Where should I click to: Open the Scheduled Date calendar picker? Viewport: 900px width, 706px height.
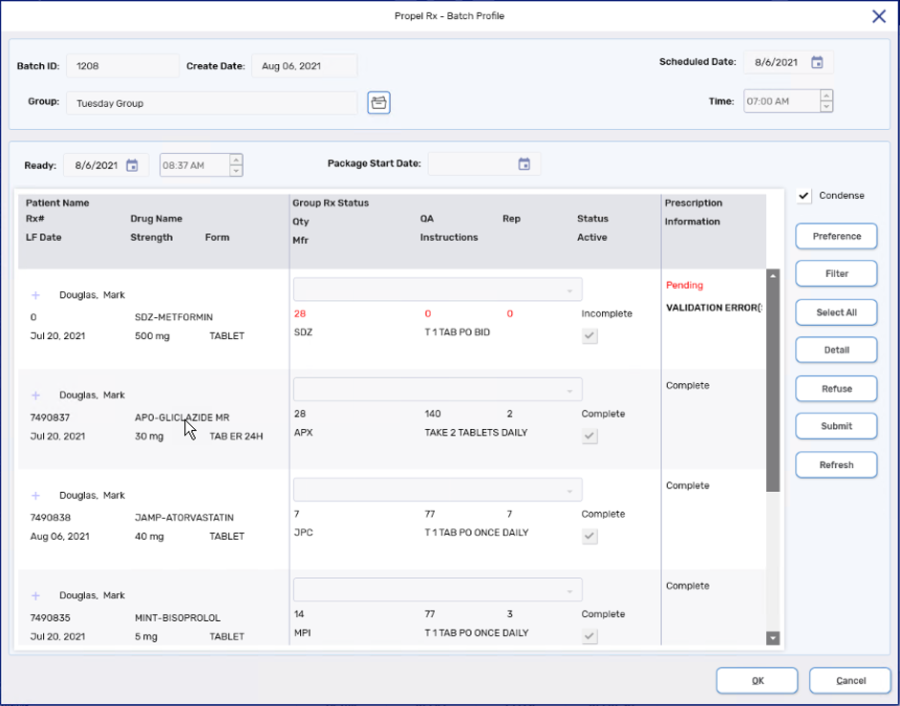(x=818, y=62)
